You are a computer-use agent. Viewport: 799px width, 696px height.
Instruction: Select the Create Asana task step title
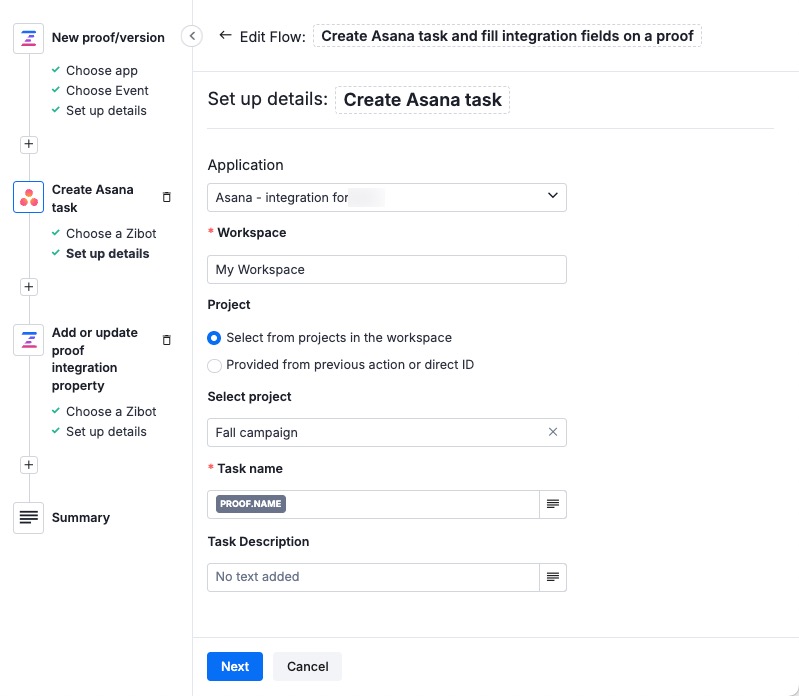[93, 198]
